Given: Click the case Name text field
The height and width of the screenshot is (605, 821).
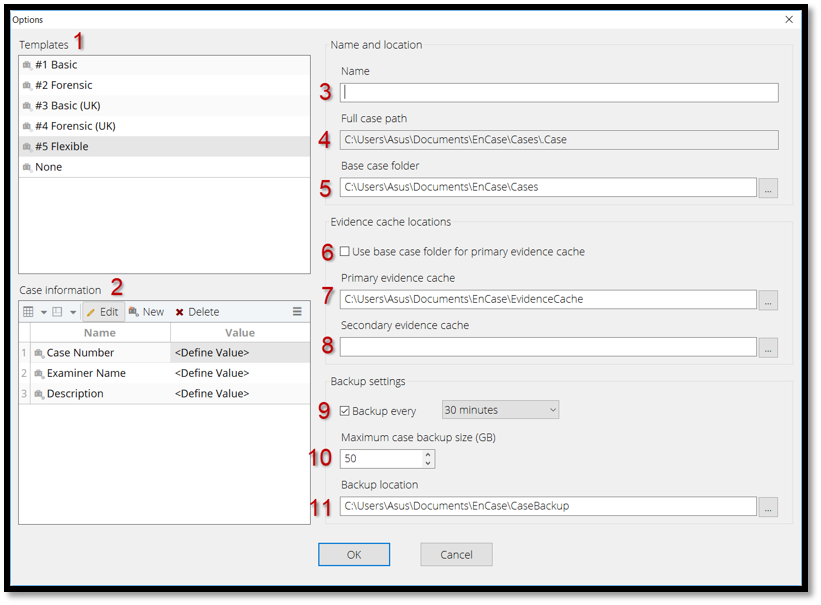Looking at the screenshot, I should (559, 92).
